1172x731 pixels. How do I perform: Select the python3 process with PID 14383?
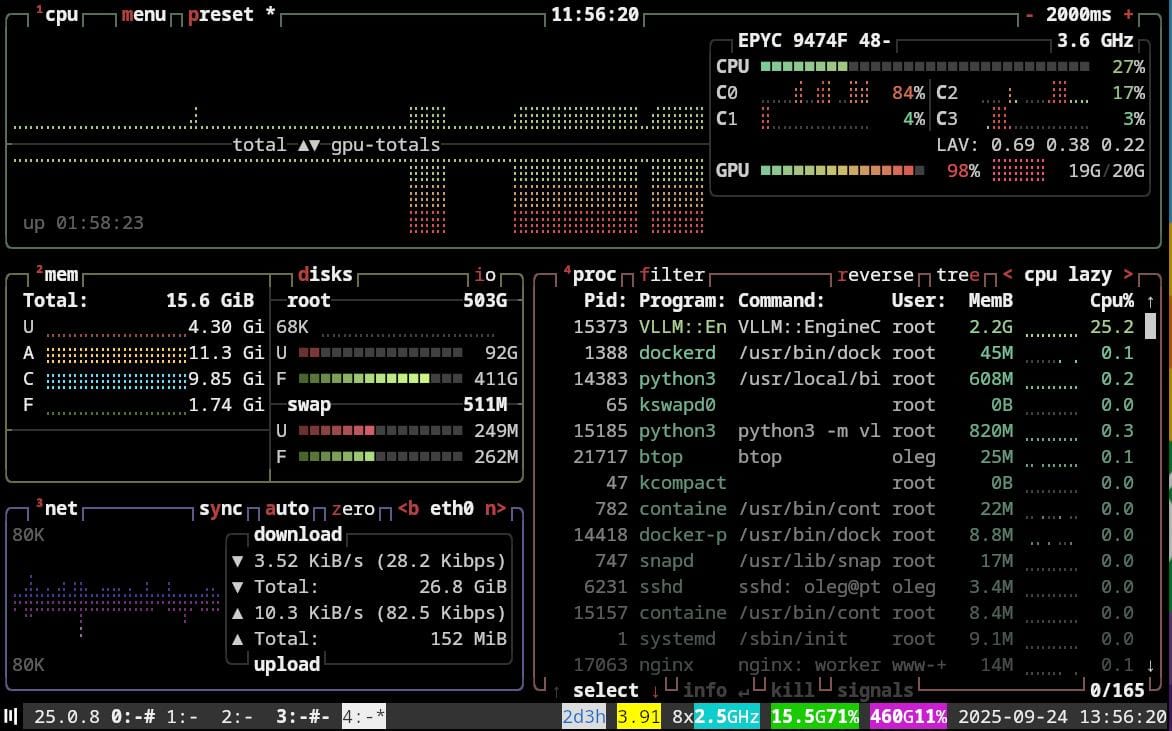click(x=853, y=379)
